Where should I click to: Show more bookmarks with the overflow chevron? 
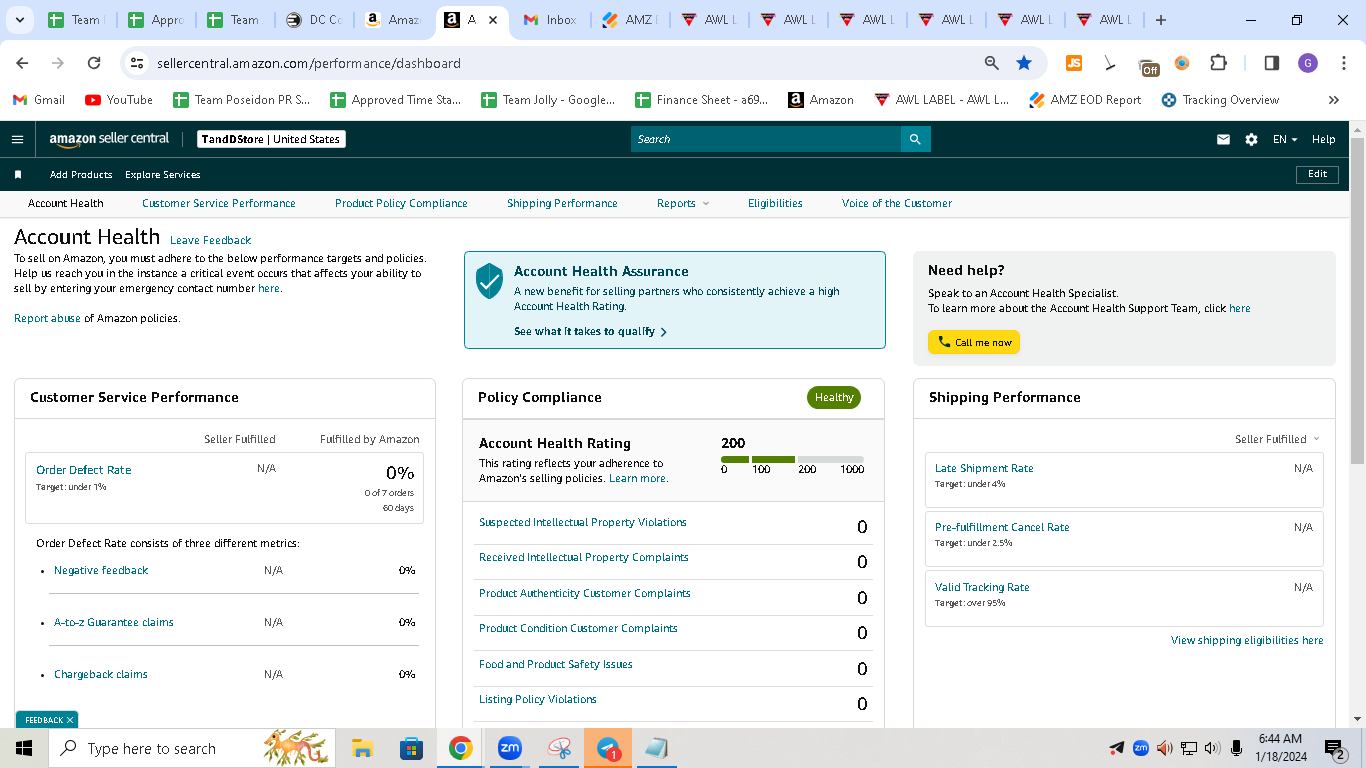pos(1333,100)
